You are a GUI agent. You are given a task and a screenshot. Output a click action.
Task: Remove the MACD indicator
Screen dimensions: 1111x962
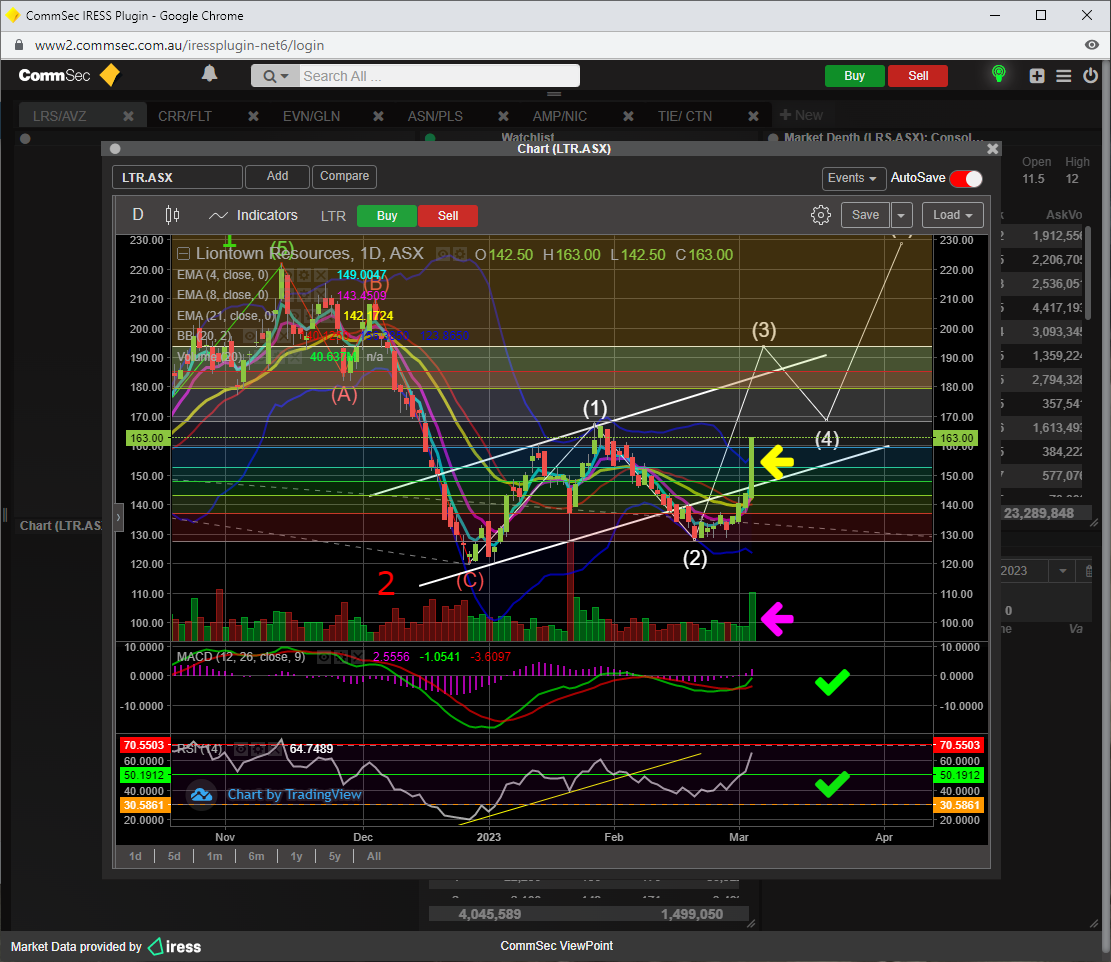pyautogui.click(x=358, y=657)
